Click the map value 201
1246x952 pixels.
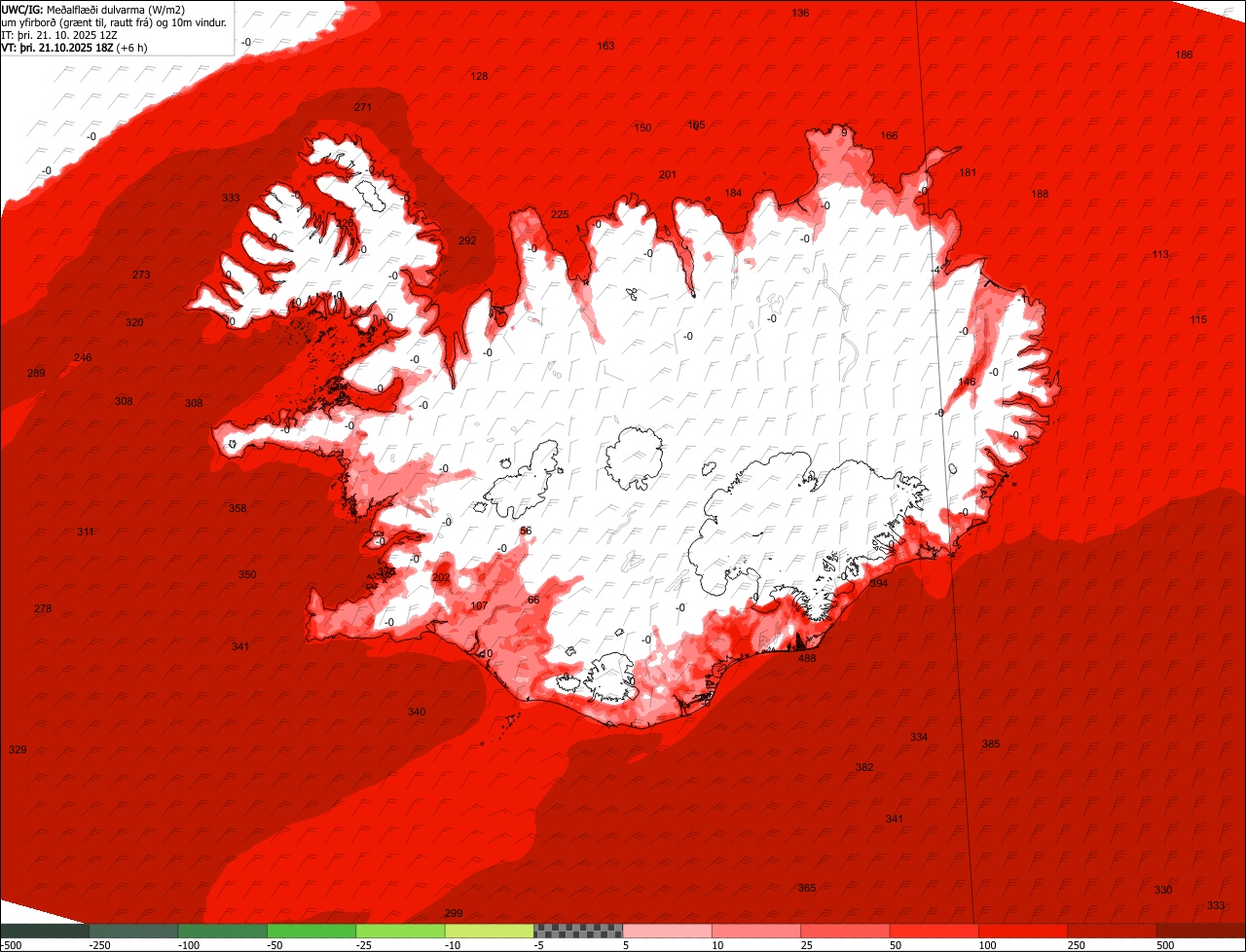667,174
